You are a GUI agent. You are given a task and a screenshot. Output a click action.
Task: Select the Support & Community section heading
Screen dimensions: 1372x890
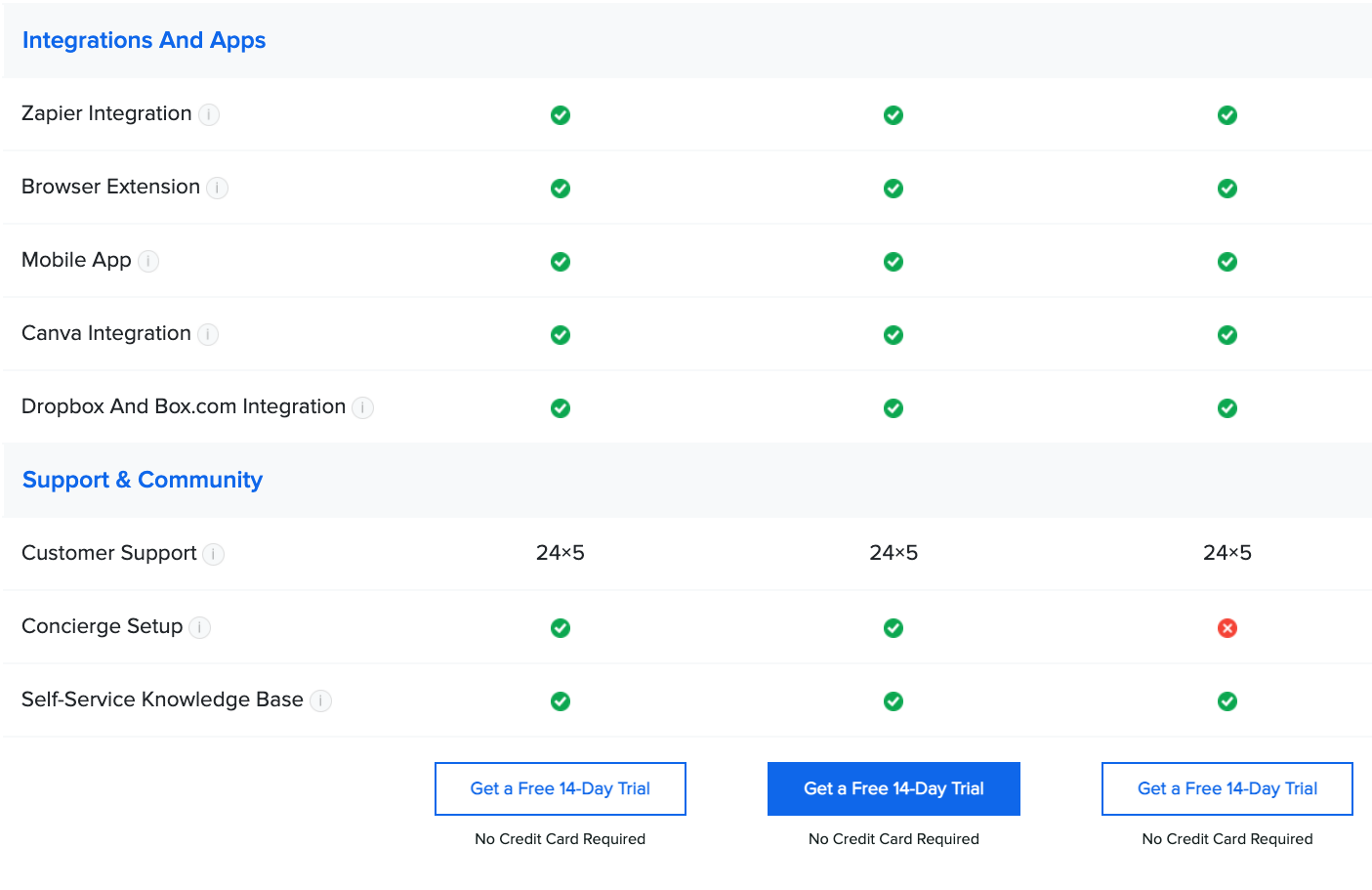click(x=143, y=480)
